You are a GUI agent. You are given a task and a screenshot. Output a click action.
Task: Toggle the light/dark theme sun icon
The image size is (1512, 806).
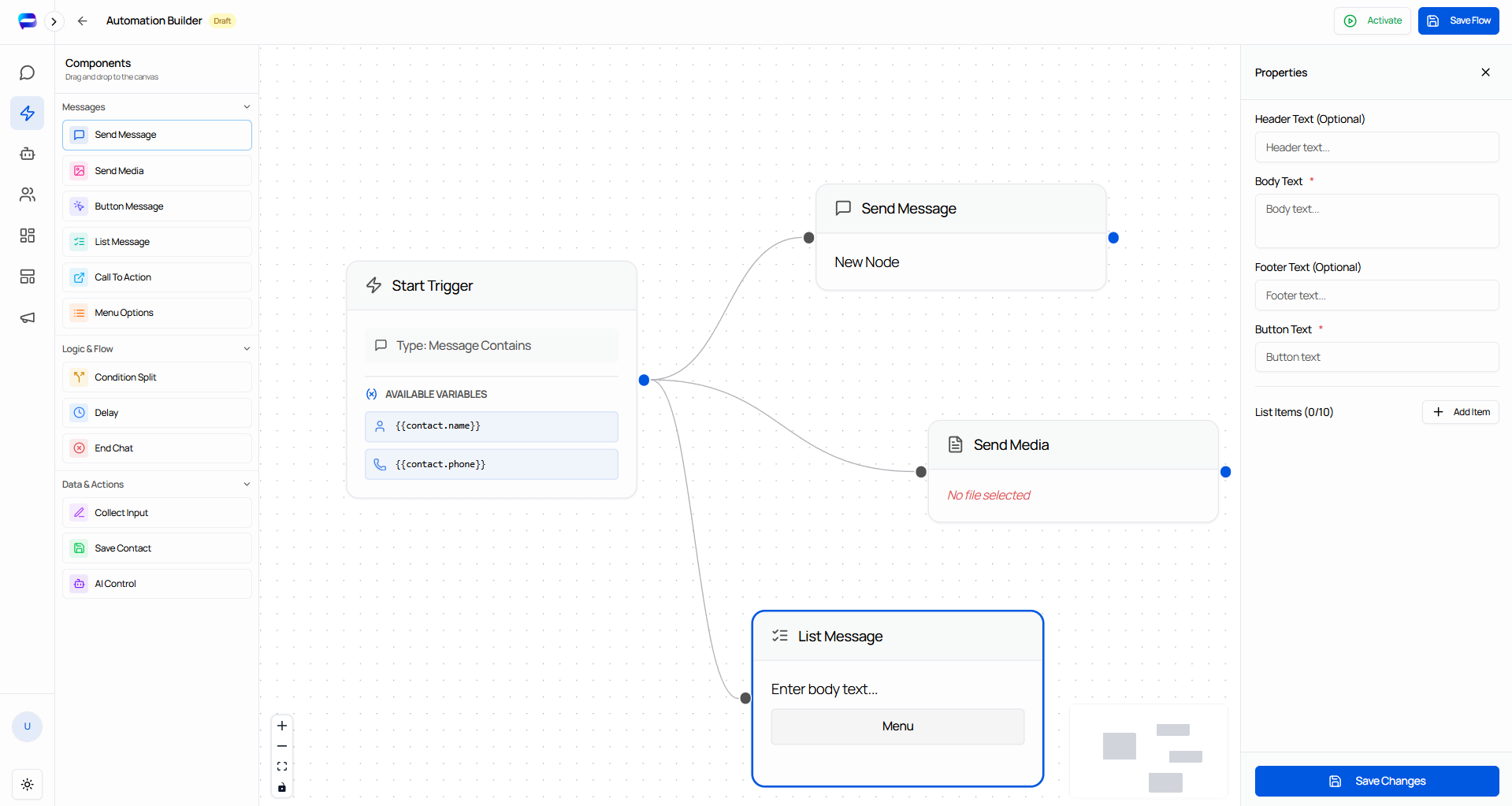click(x=27, y=784)
